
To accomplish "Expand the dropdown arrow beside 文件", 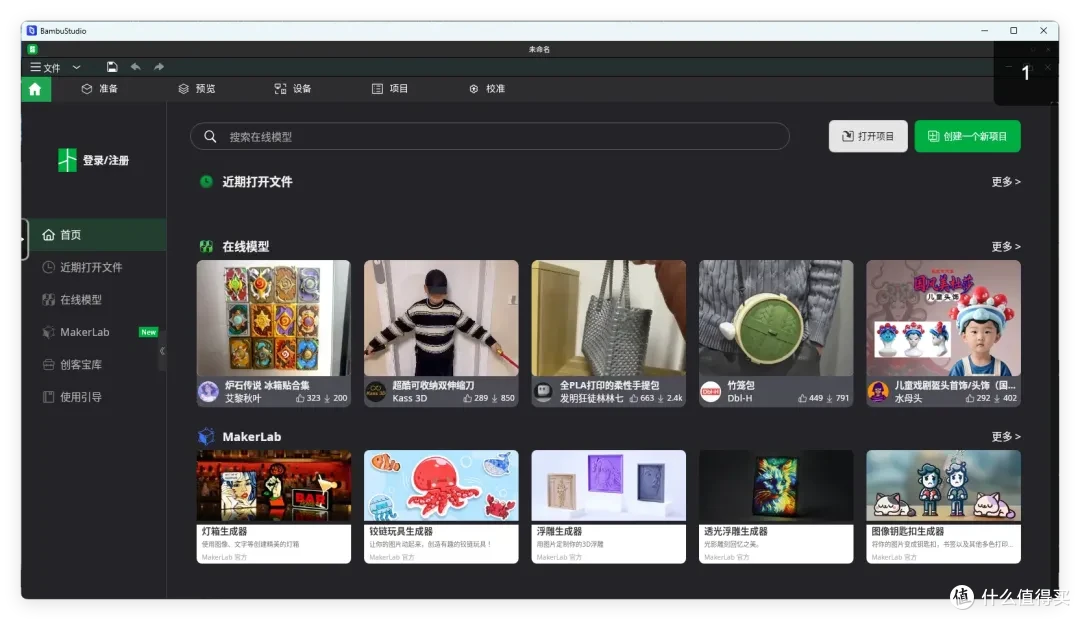I will click(76, 68).
